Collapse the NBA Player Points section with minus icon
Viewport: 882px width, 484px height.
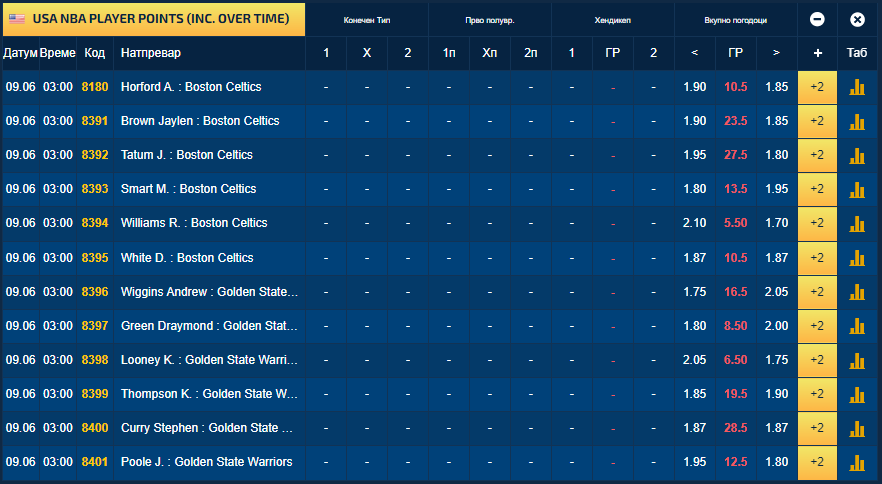pyautogui.click(x=817, y=20)
